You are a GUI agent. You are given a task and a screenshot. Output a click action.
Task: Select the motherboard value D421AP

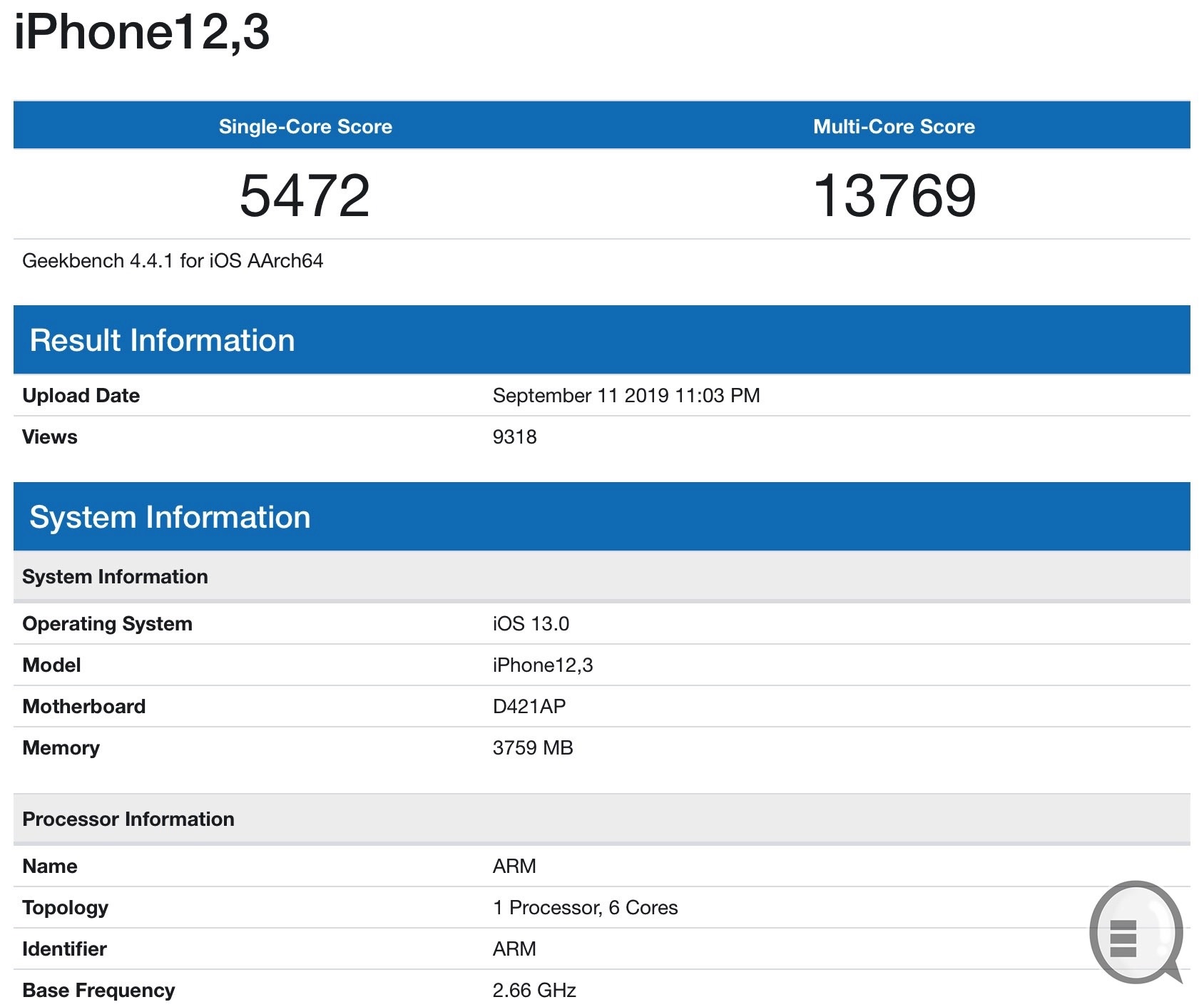click(529, 707)
